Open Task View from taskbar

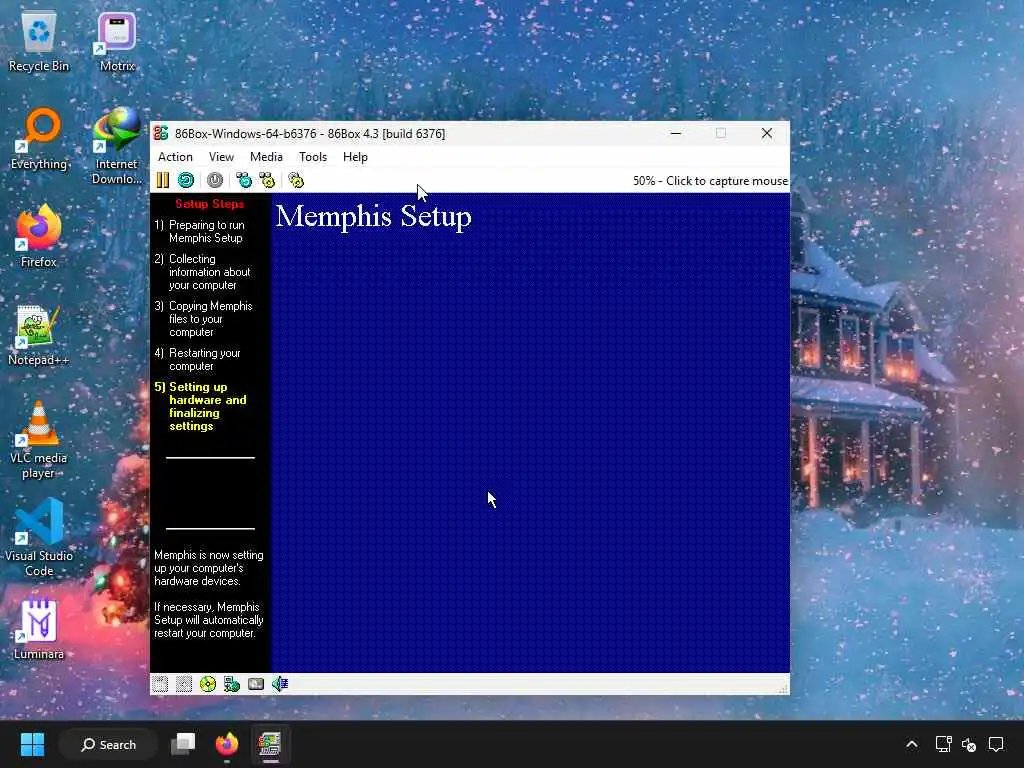(x=184, y=744)
